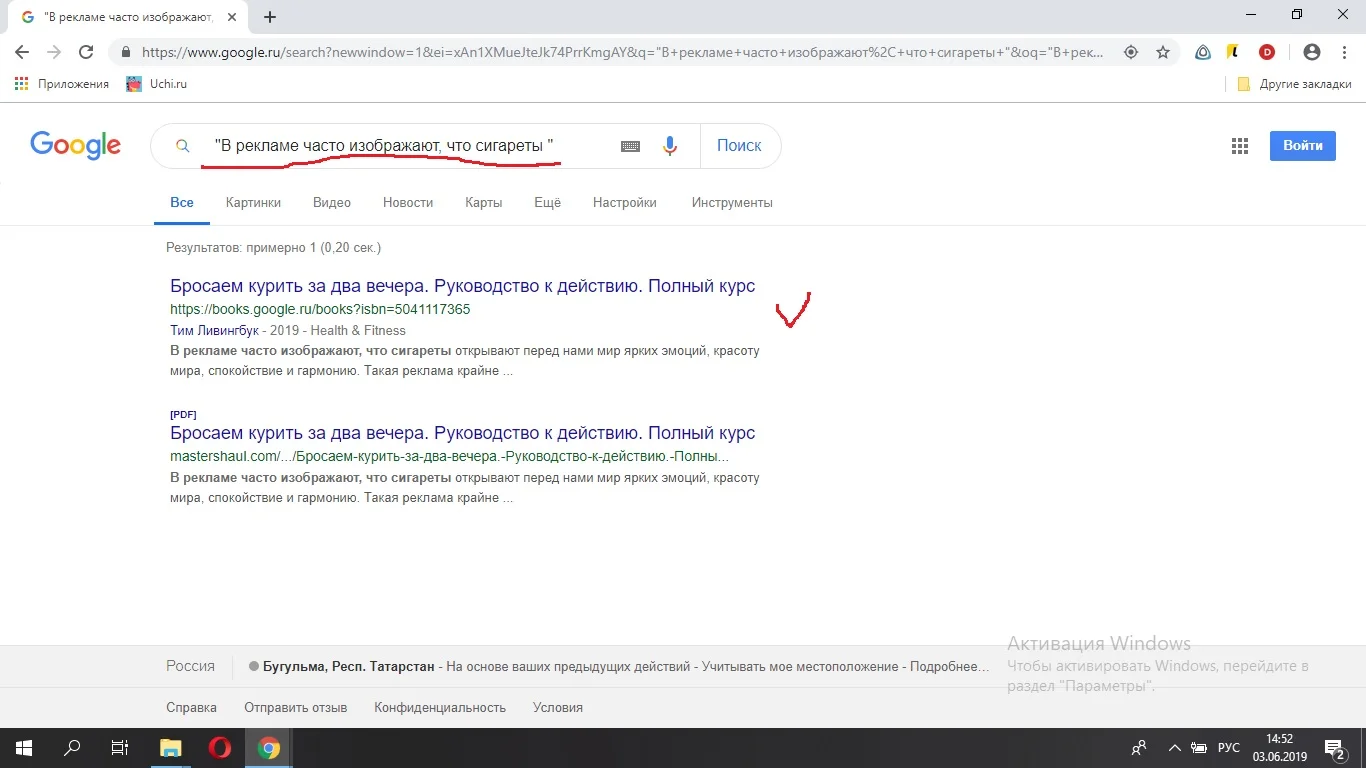Open the Uchi.ru bookmark

pyautogui.click(x=157, y=84)
